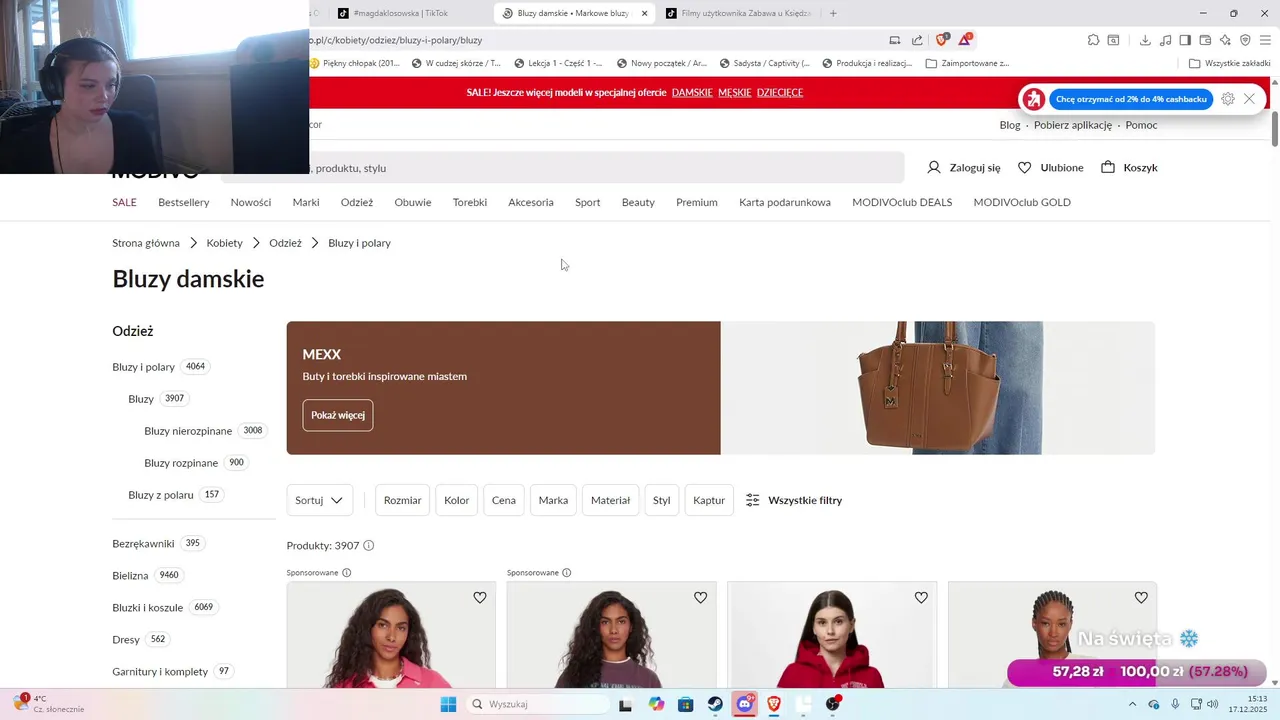Open new browser tab with plus icon
Viewport: 1280px width, 720px height.
833,13
